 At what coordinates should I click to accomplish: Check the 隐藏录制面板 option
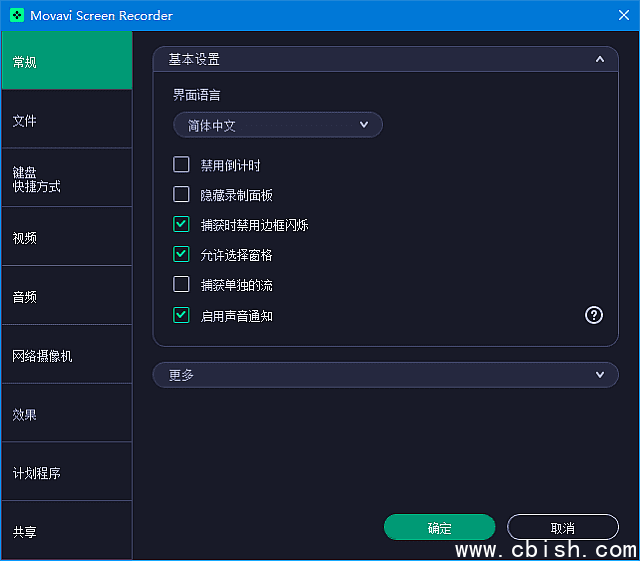pos(181,195)
